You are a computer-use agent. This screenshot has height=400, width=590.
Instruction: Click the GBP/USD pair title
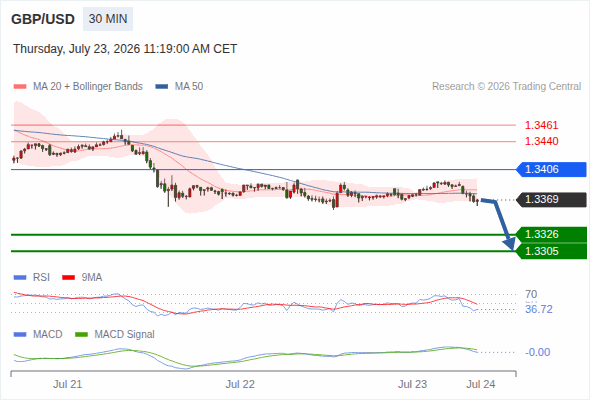click(43, 19)
